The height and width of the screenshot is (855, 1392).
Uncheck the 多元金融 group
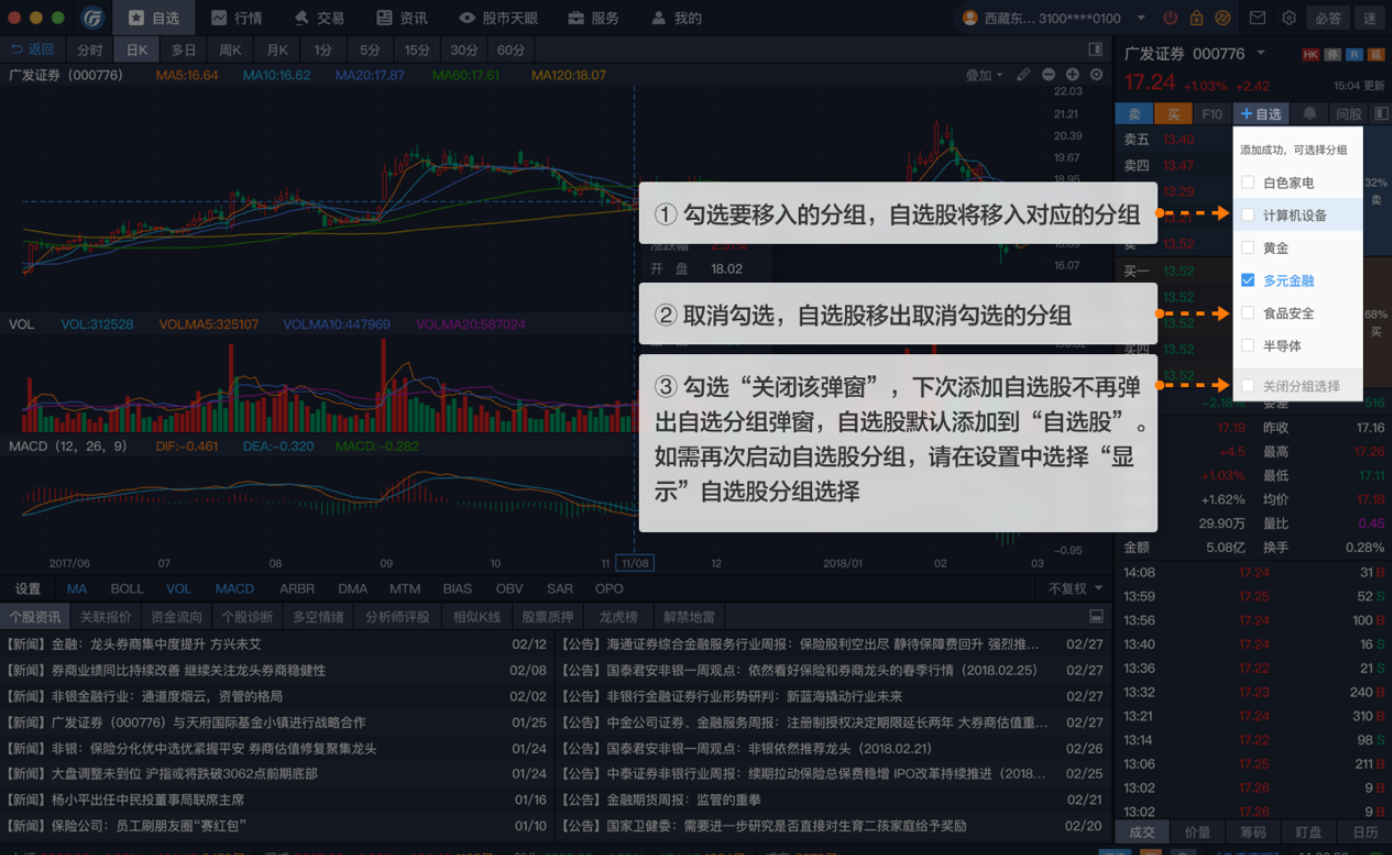pyautogui.click(x=1247, y=280)
